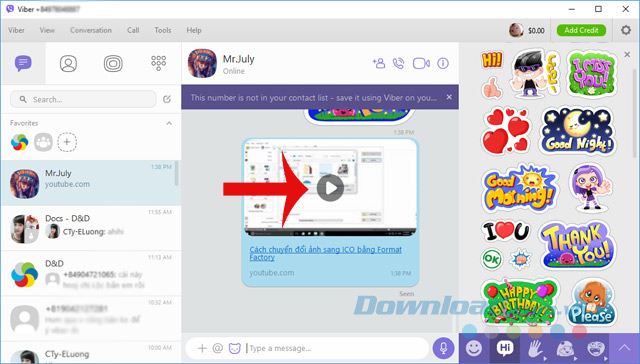Send the Good Night sticker

[578, 131]
